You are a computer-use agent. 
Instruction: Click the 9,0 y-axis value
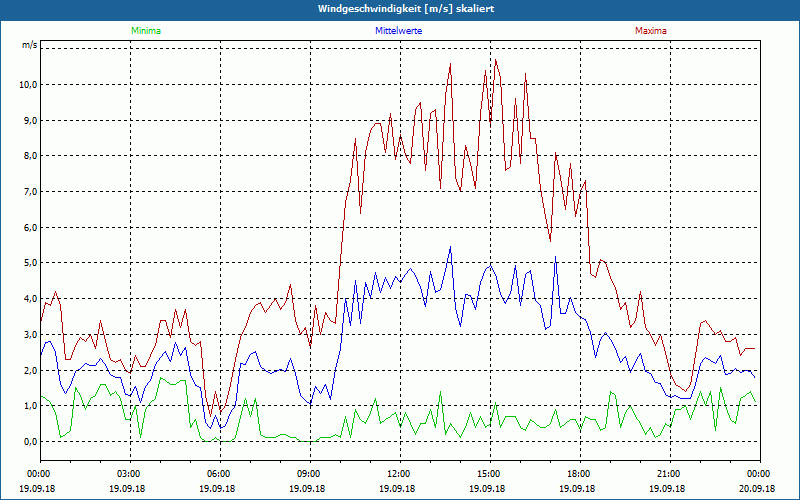click(30, 120)
